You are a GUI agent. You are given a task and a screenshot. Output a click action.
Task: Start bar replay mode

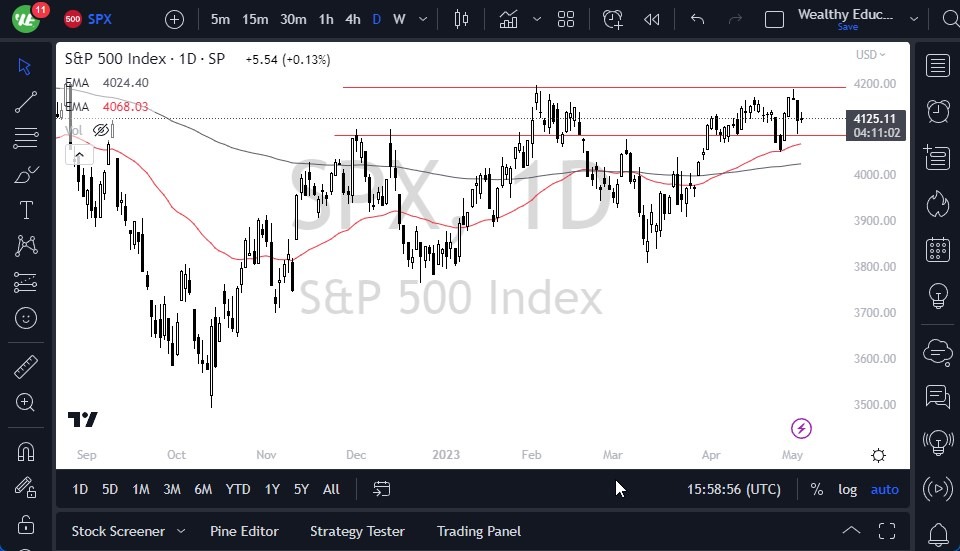651,20
